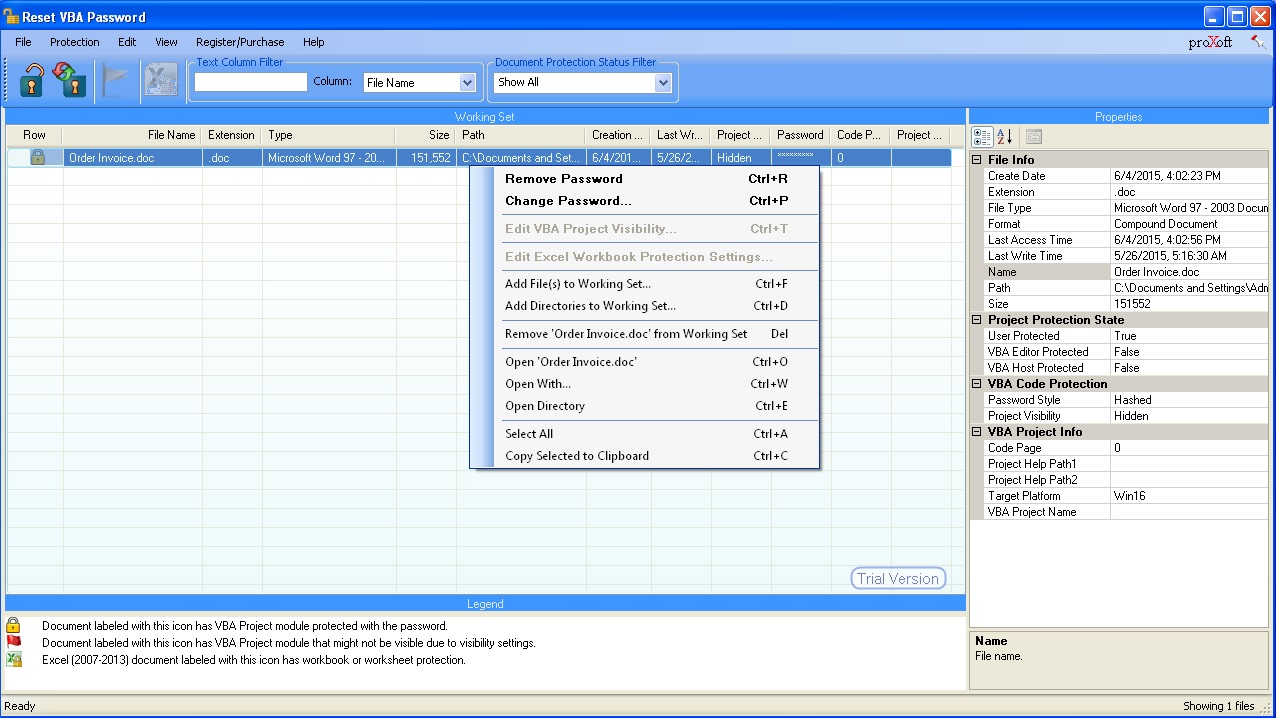Choose Change Password... in context menu
This screenshot has width=1276, height=718.
click(646, 201)
